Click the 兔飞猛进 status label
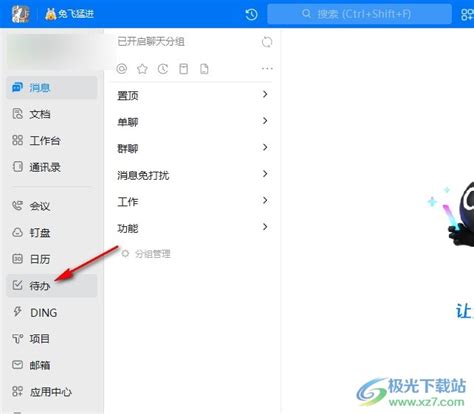474x414 pixels. click(70, 14)
